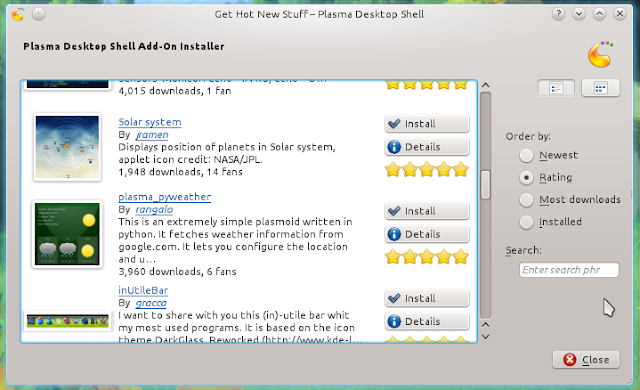Click the red X icon on Close
The width and height of the screenshot is (640, 390).
(570, 360)
